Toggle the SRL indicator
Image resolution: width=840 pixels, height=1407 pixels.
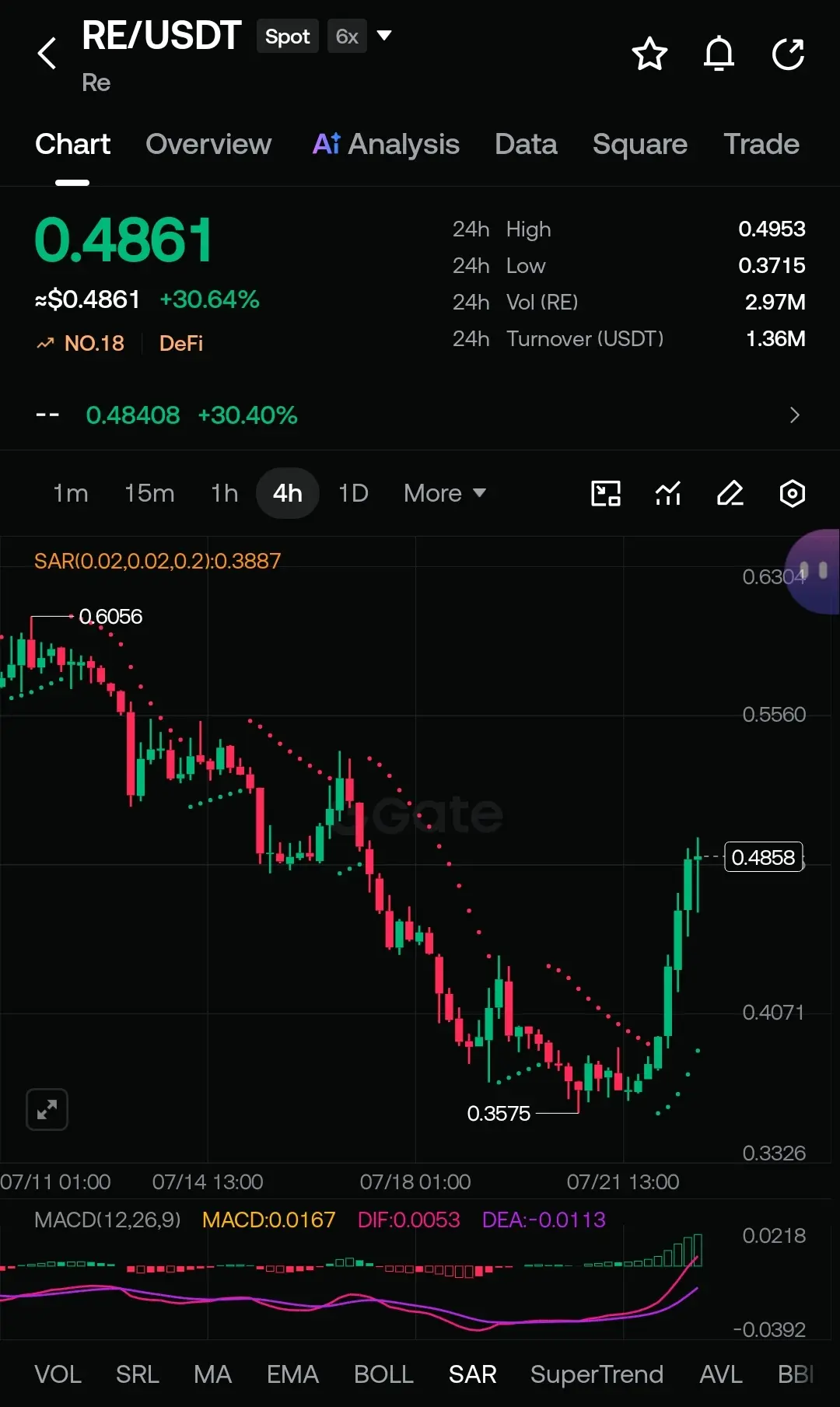point(138,1374)
